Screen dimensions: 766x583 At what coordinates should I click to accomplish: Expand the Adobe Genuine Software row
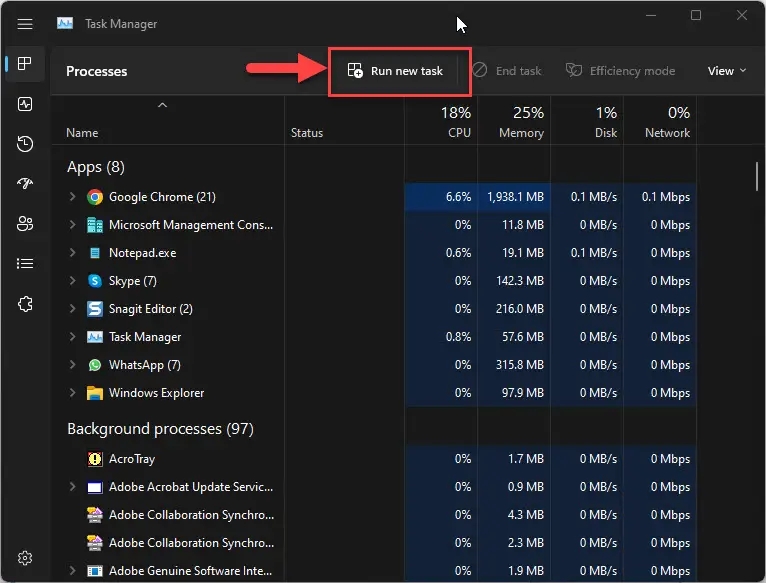point(72,570)
